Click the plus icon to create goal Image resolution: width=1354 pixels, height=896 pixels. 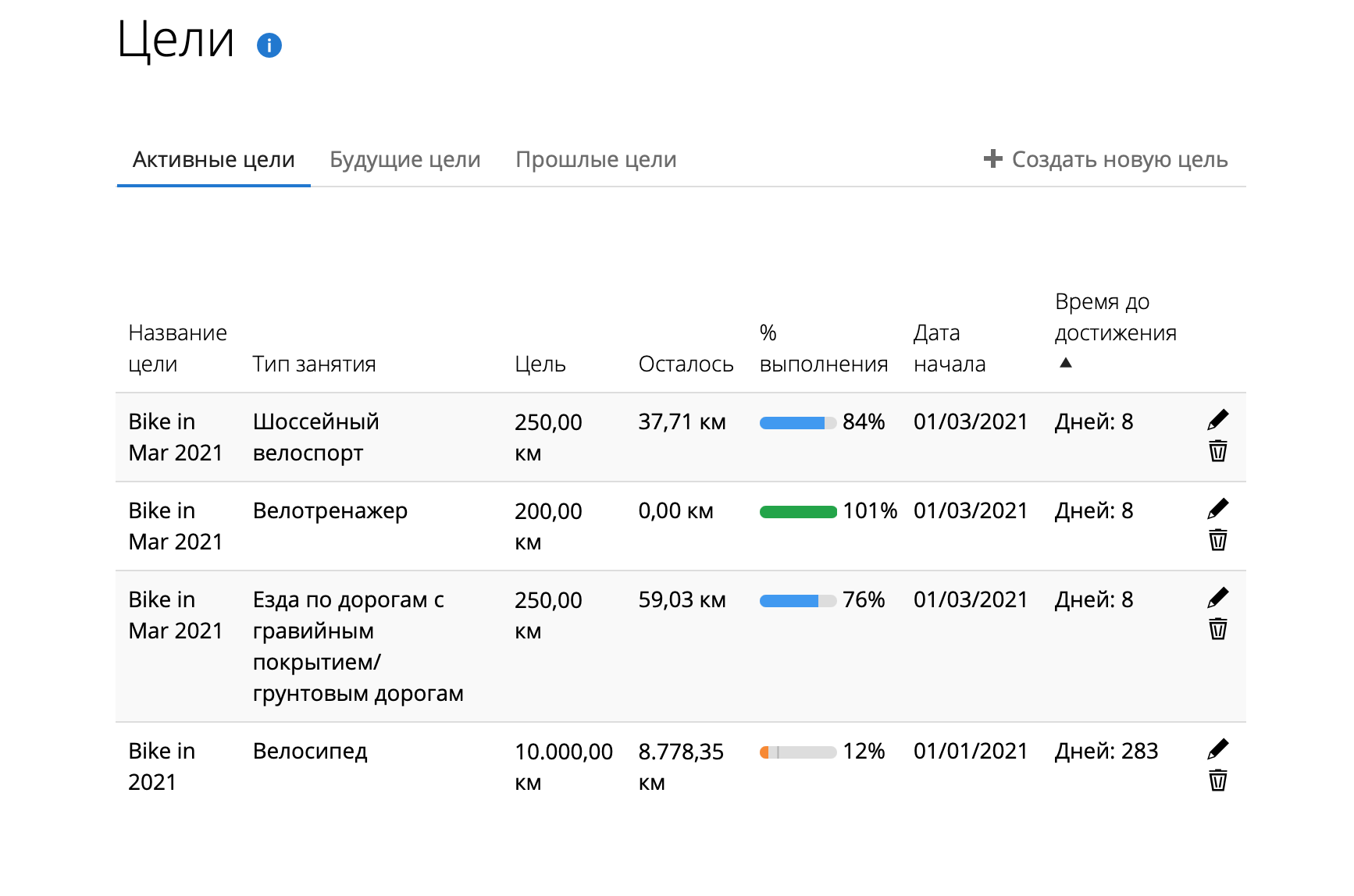pyautogui.click(x=992, y=158)
